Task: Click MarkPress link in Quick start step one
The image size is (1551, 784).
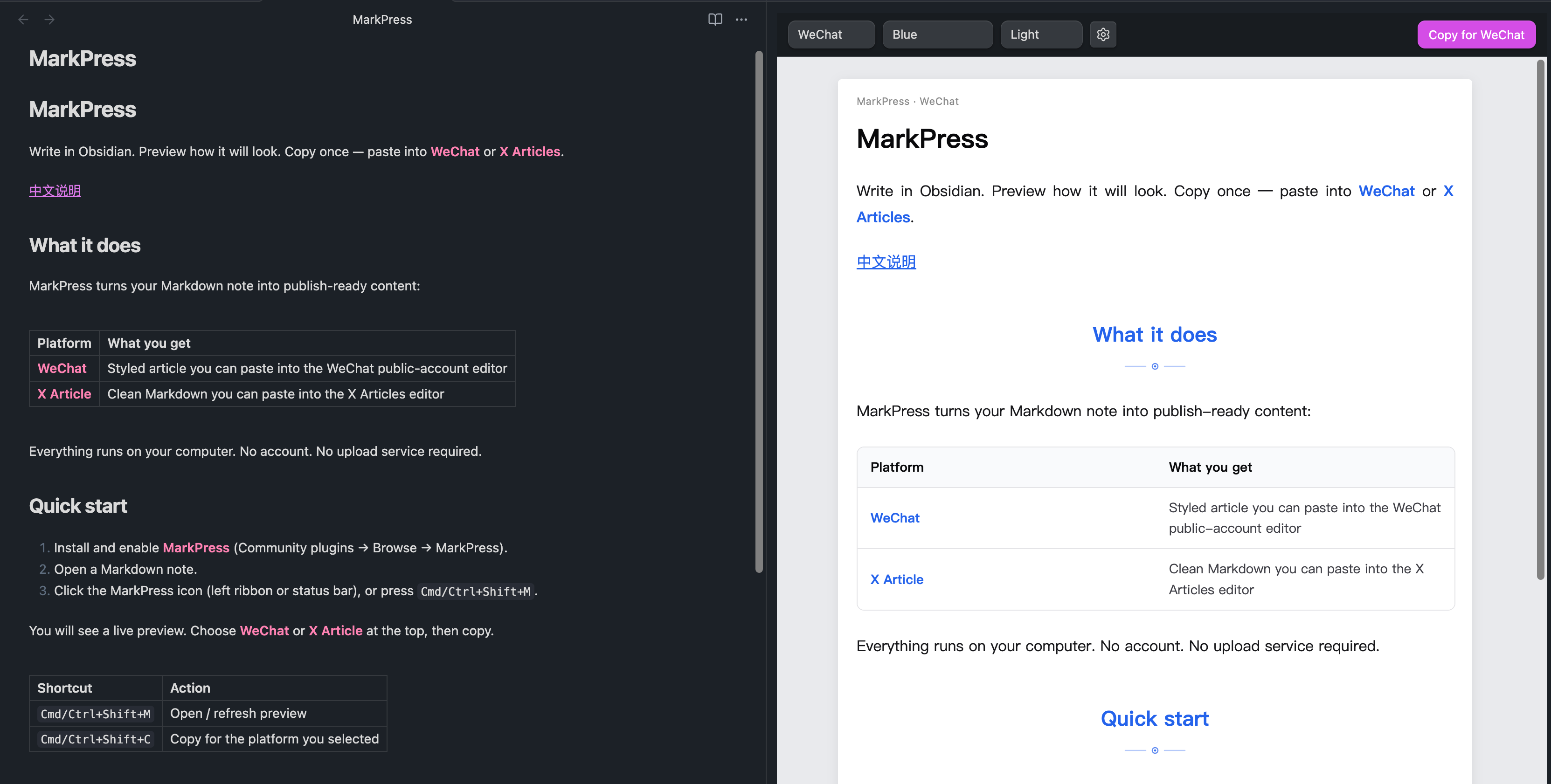Action: point(196,548)
